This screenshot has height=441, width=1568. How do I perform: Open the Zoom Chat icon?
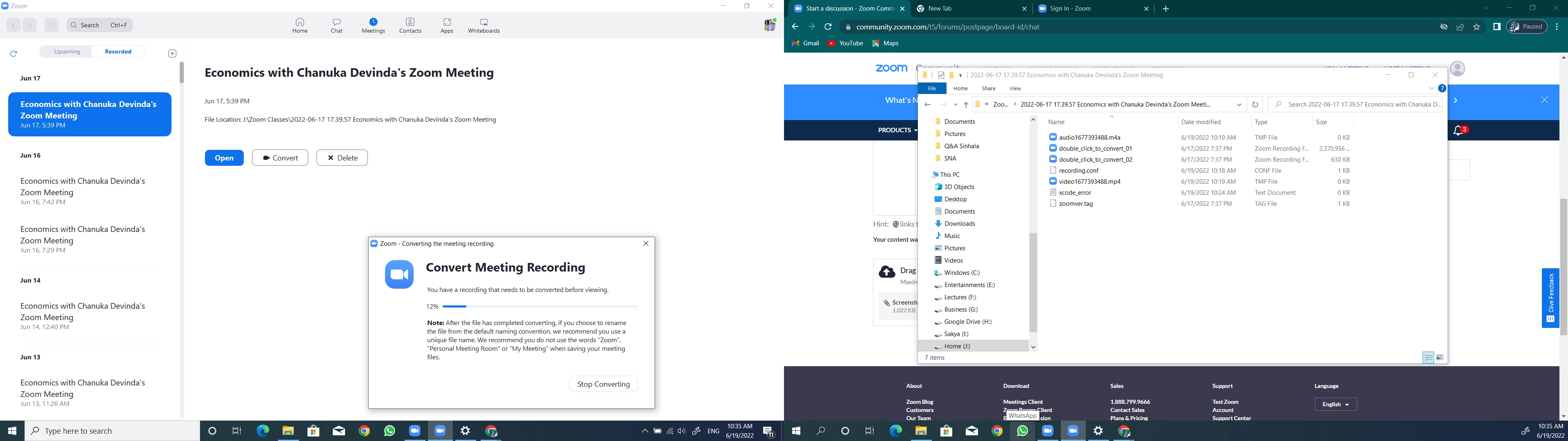click(x=336, y=26)
